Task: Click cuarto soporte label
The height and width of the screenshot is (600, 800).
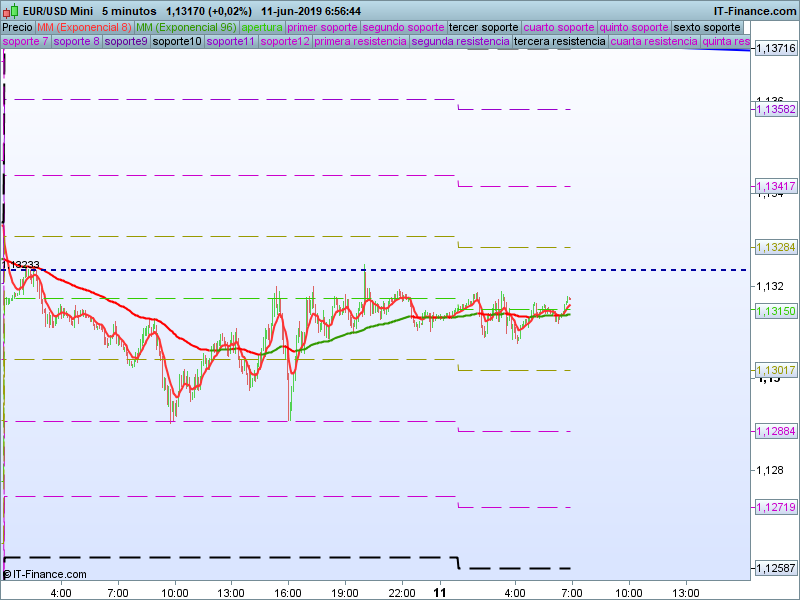Action: click(x=559, y=27)
